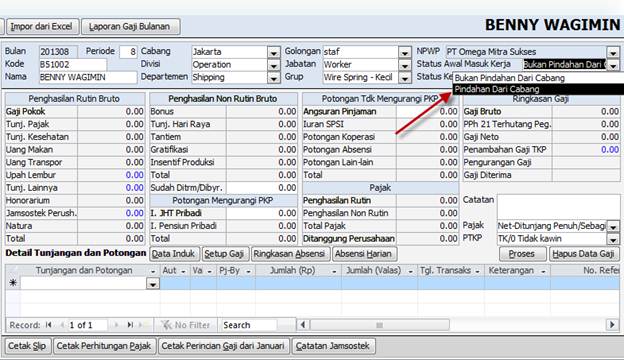Choose Pindahan Dari Cabang option
624x360 pixels.
point(539,89)
